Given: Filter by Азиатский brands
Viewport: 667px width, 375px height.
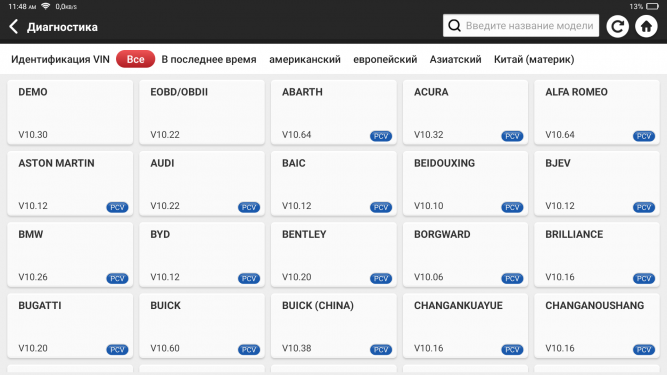Looking at the screenshot, I should click(455, 59).
